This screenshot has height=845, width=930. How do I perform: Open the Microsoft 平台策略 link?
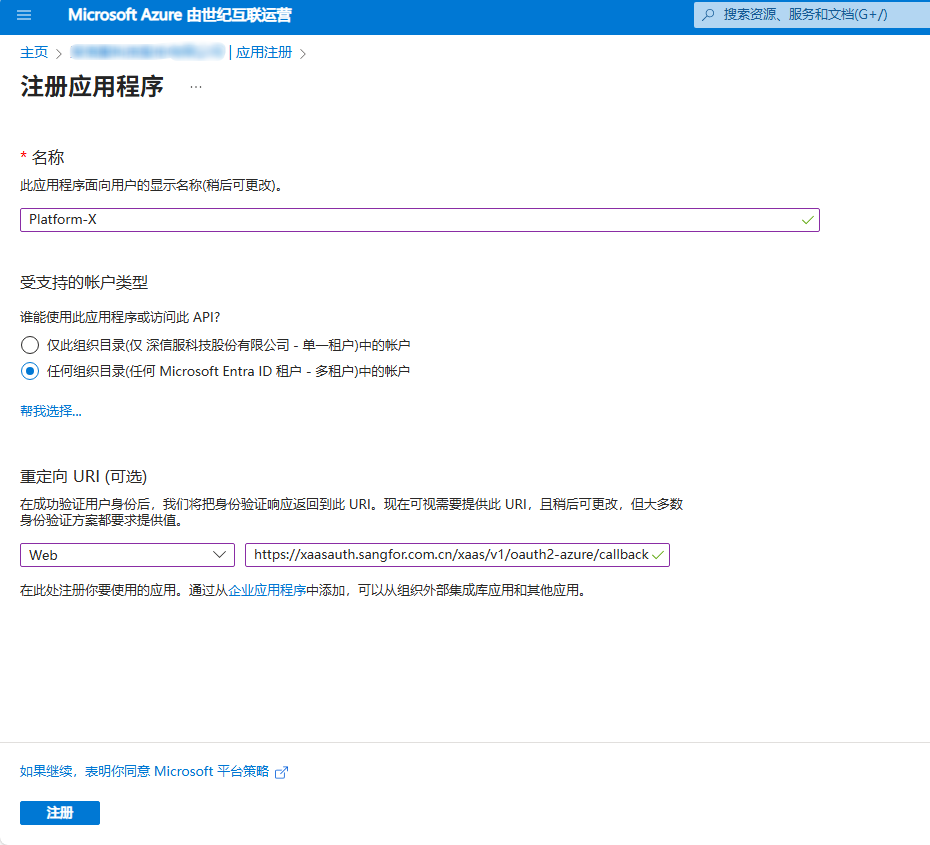(144, 772)
